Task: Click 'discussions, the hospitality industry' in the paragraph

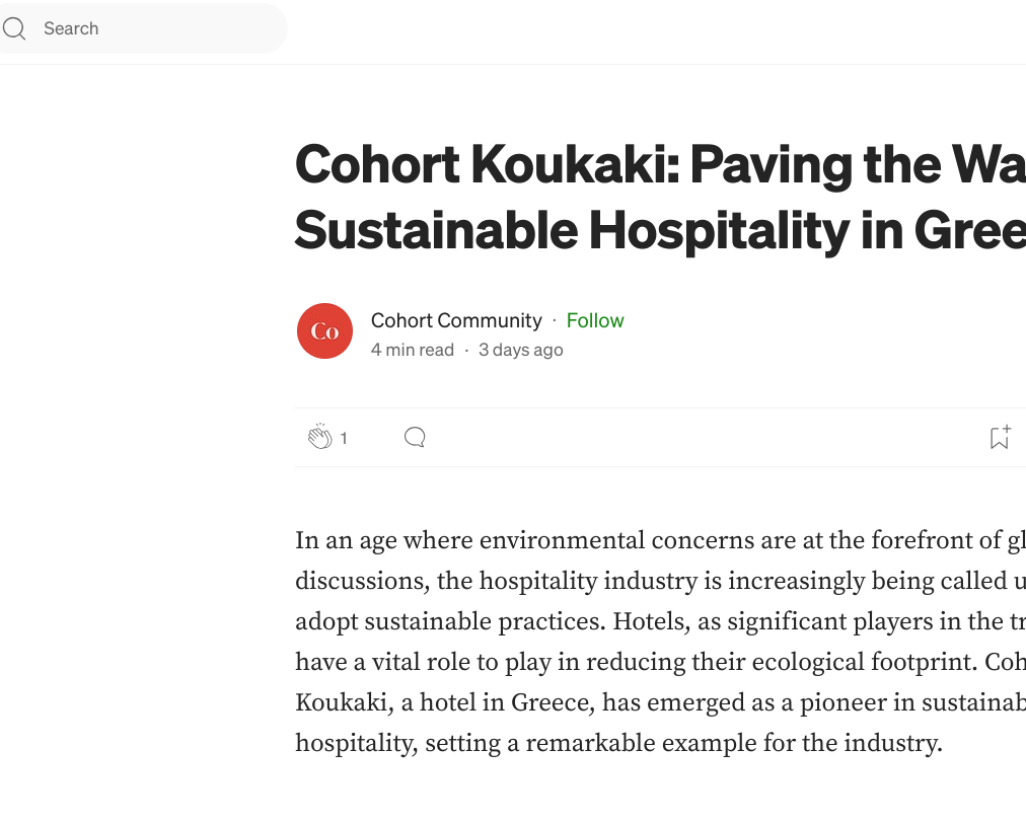Action: click(490, 581)
